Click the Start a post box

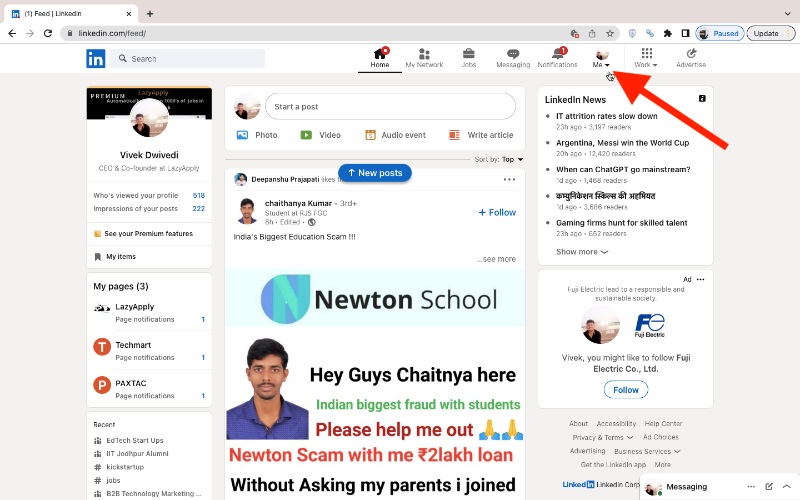pyautogui.click(x=390, y=107)
